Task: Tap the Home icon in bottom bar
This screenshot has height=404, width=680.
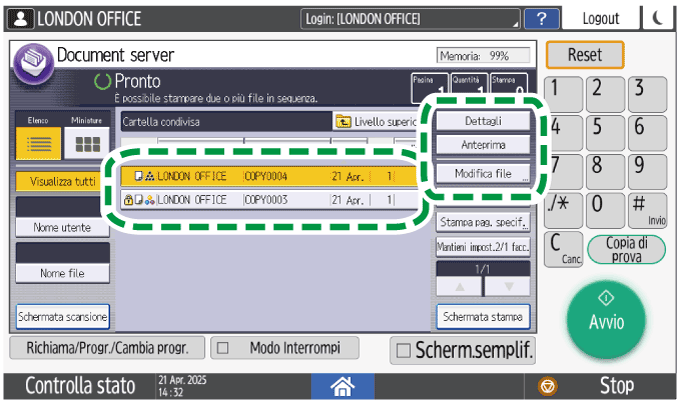Action: 342,386
